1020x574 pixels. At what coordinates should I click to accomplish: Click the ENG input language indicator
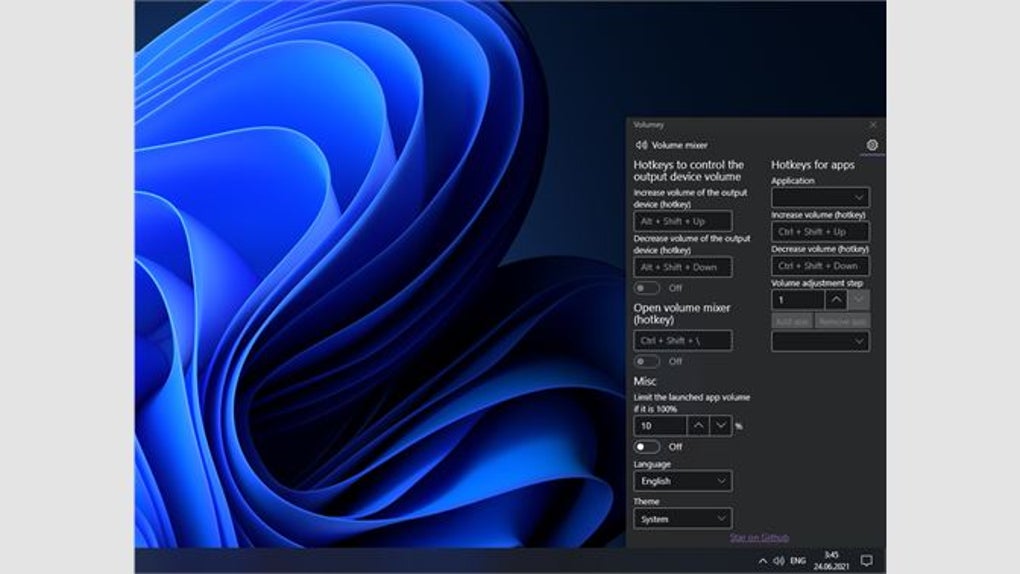coord(798,560)
